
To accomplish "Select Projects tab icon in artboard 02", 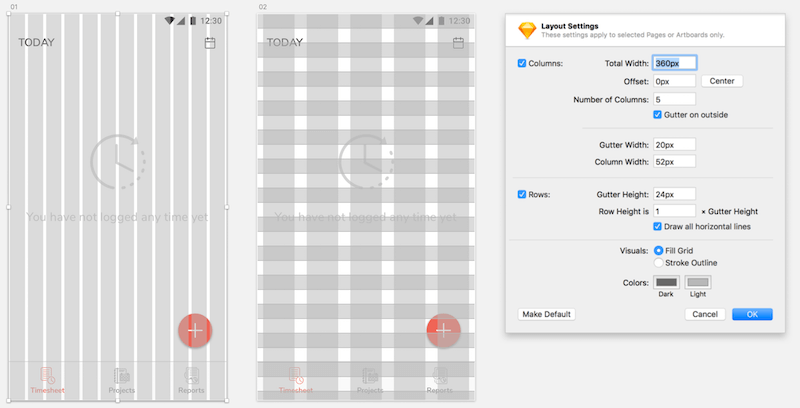I will [x=370, y=376].
